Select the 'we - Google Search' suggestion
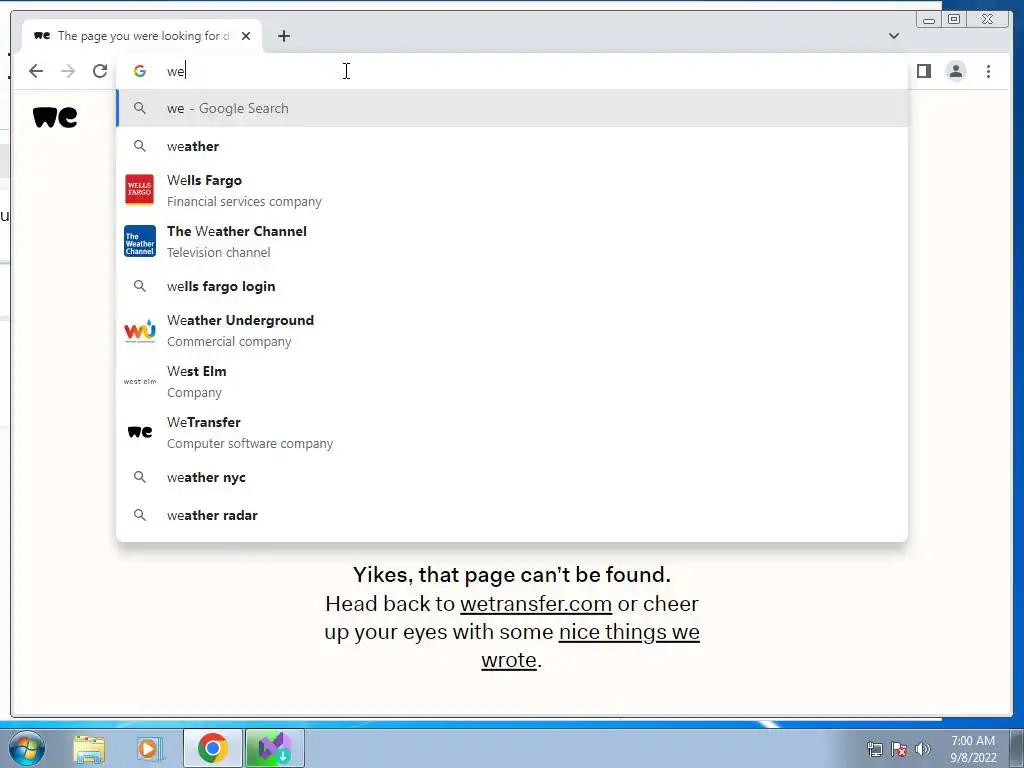Screen dimensions: 1024x768 click(x=512, y=108)
